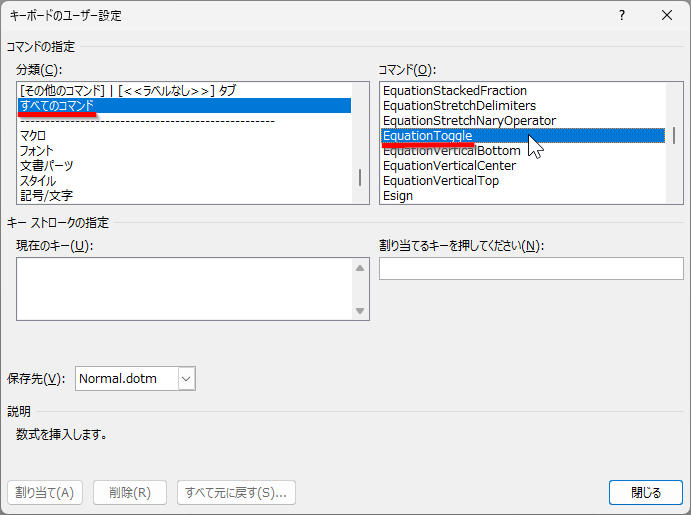The height and width of the screenshot is (515, 691).
Task: Focus the 割り当てるキー shortcut input field
Action: (x=531, y=269)
